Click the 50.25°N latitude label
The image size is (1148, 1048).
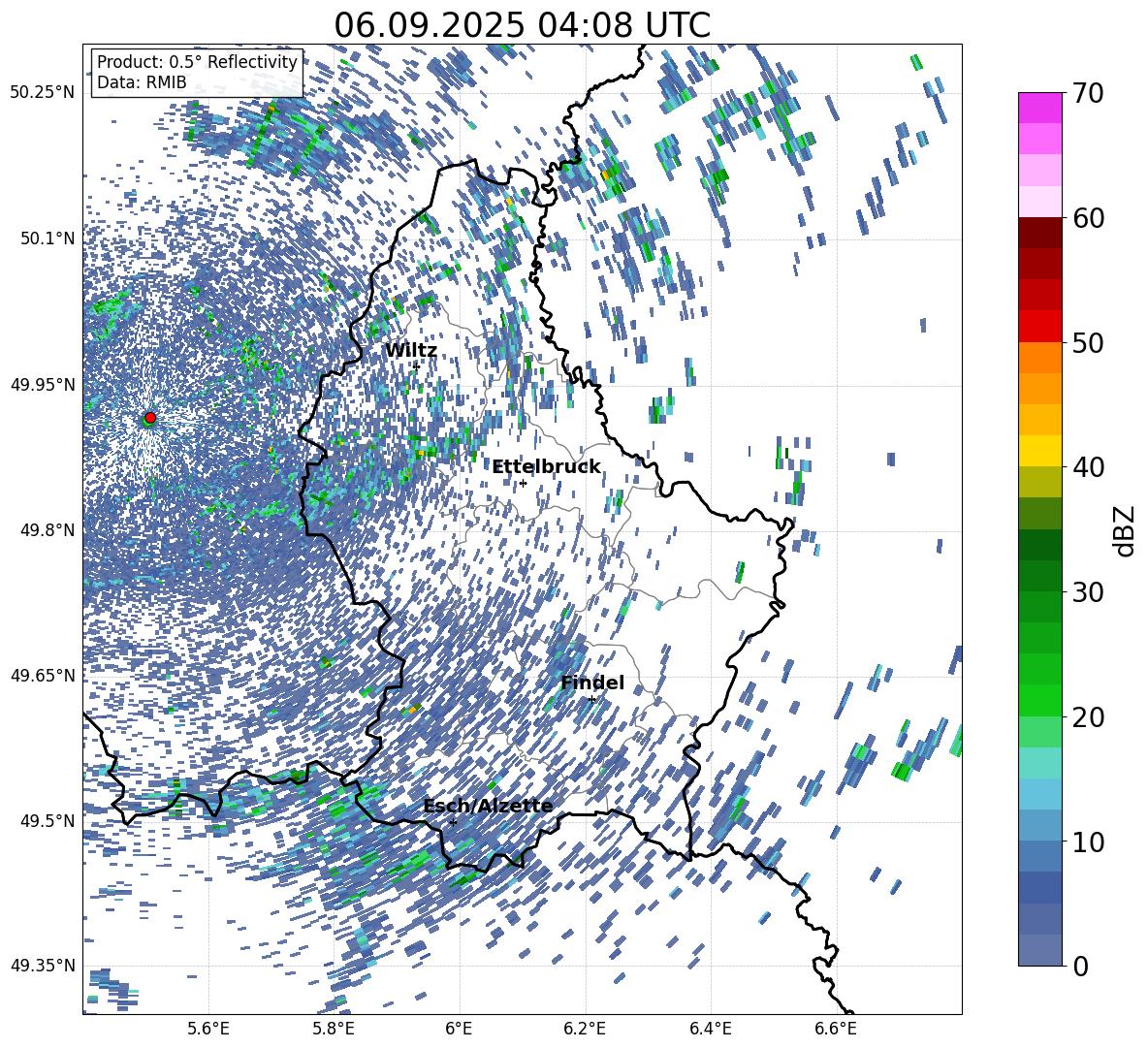click(x=43, y=93)
